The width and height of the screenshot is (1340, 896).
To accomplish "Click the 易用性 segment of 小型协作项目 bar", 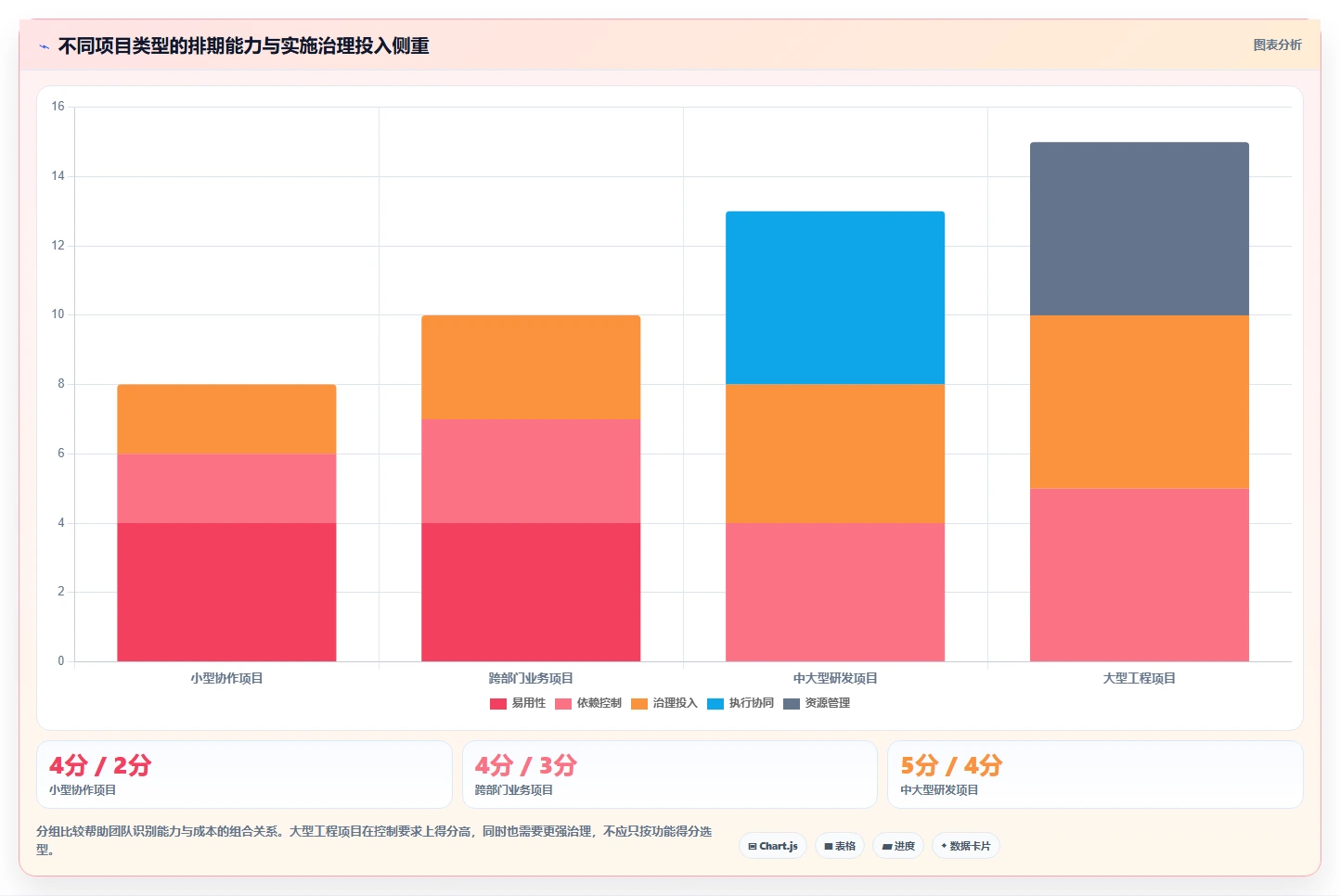I will (x=226, y=592).
